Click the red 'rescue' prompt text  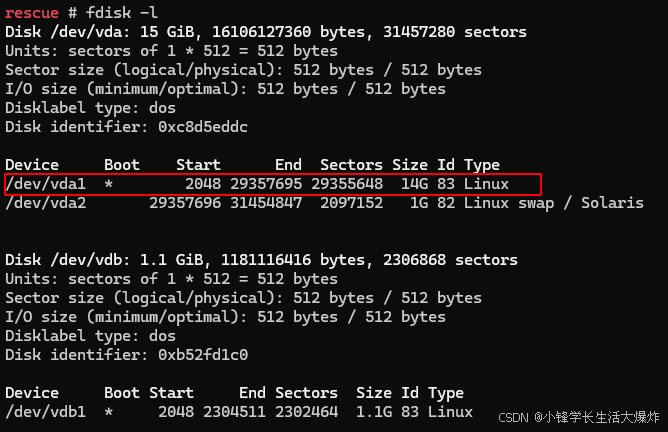(x=32, y=13)
